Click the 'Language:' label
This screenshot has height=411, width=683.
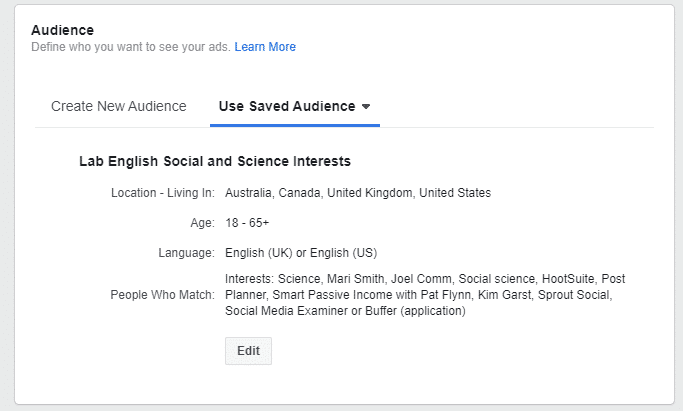pyautogui.click(x=186, y=253)
